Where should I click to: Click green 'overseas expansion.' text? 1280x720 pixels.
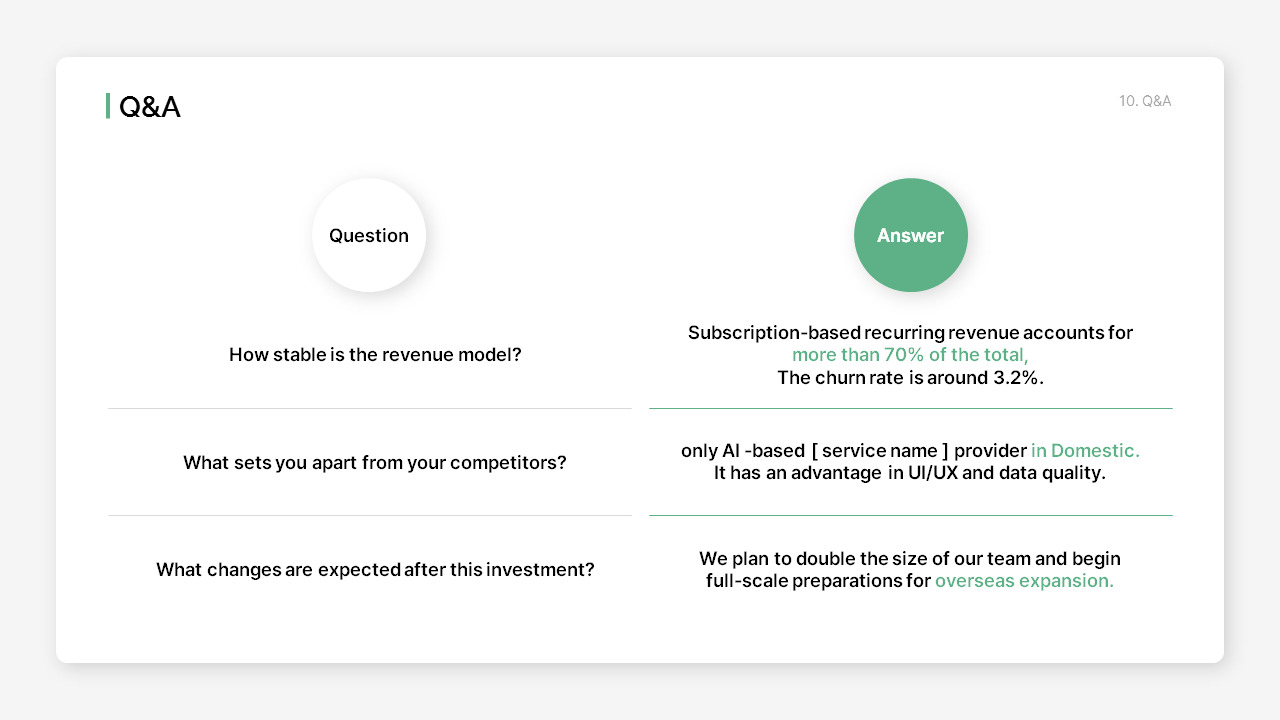1025,581
